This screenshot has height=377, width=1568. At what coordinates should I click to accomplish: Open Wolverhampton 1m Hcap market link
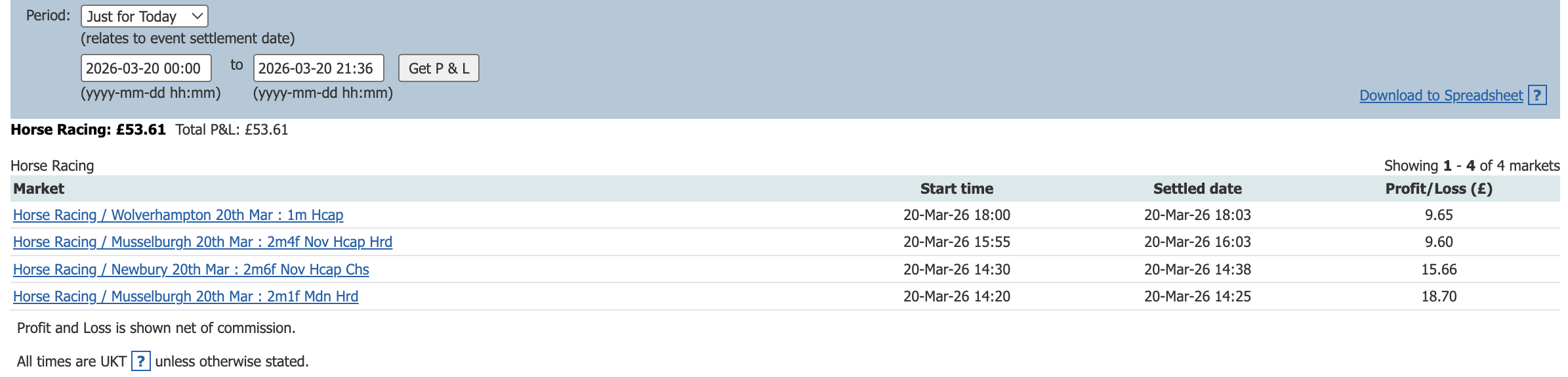coord(178,215)
